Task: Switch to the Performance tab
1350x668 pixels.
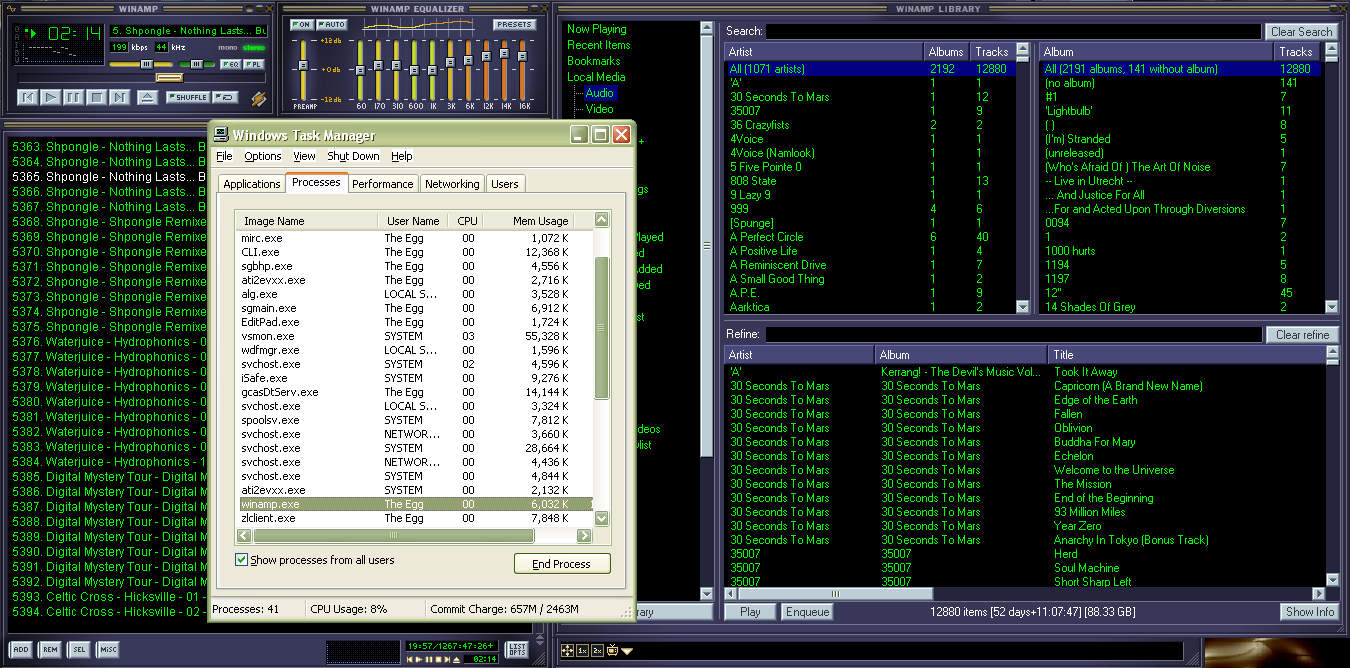Action: (383, 184)
